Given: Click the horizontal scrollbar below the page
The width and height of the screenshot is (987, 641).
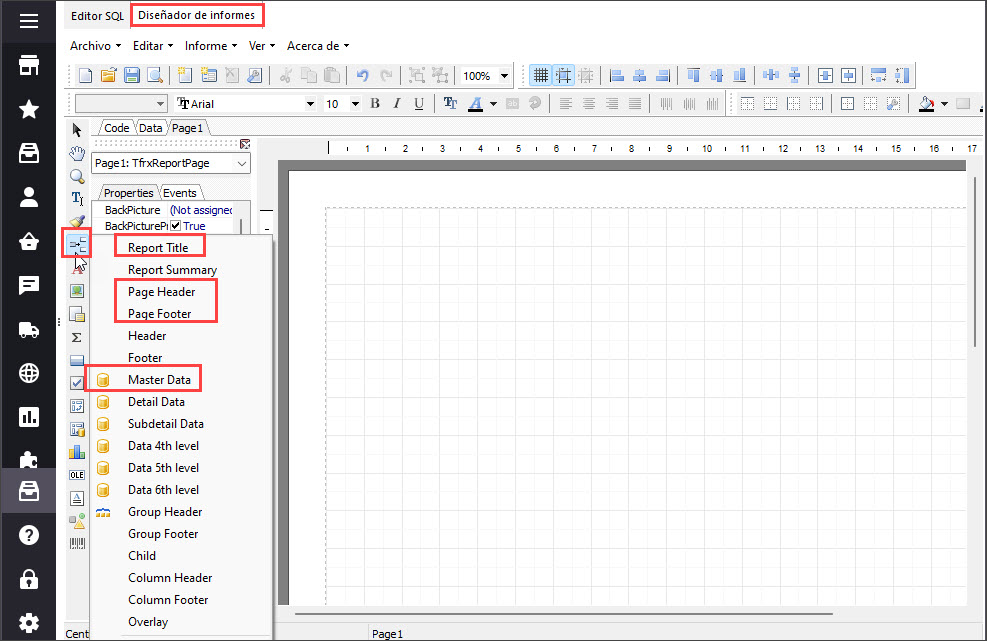Looking at the screenshot, I should 564,613.
